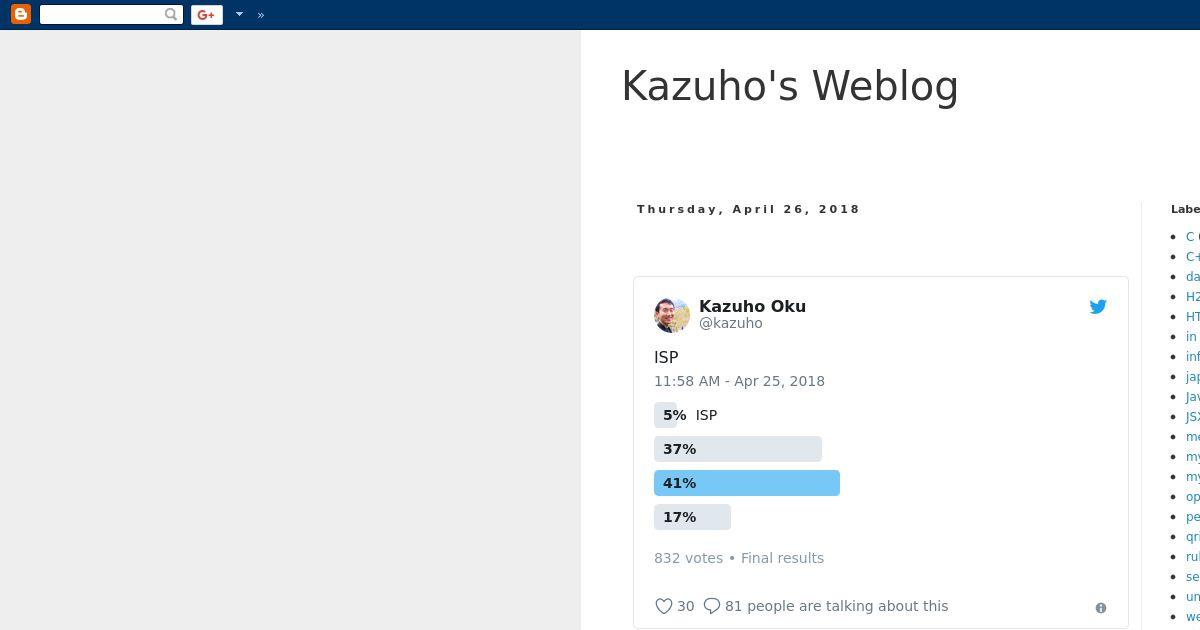This screenshot has height=630, width=1200.
Task: Open the Twitter bird icon on tweet
Action: (x=1098, y=307)
